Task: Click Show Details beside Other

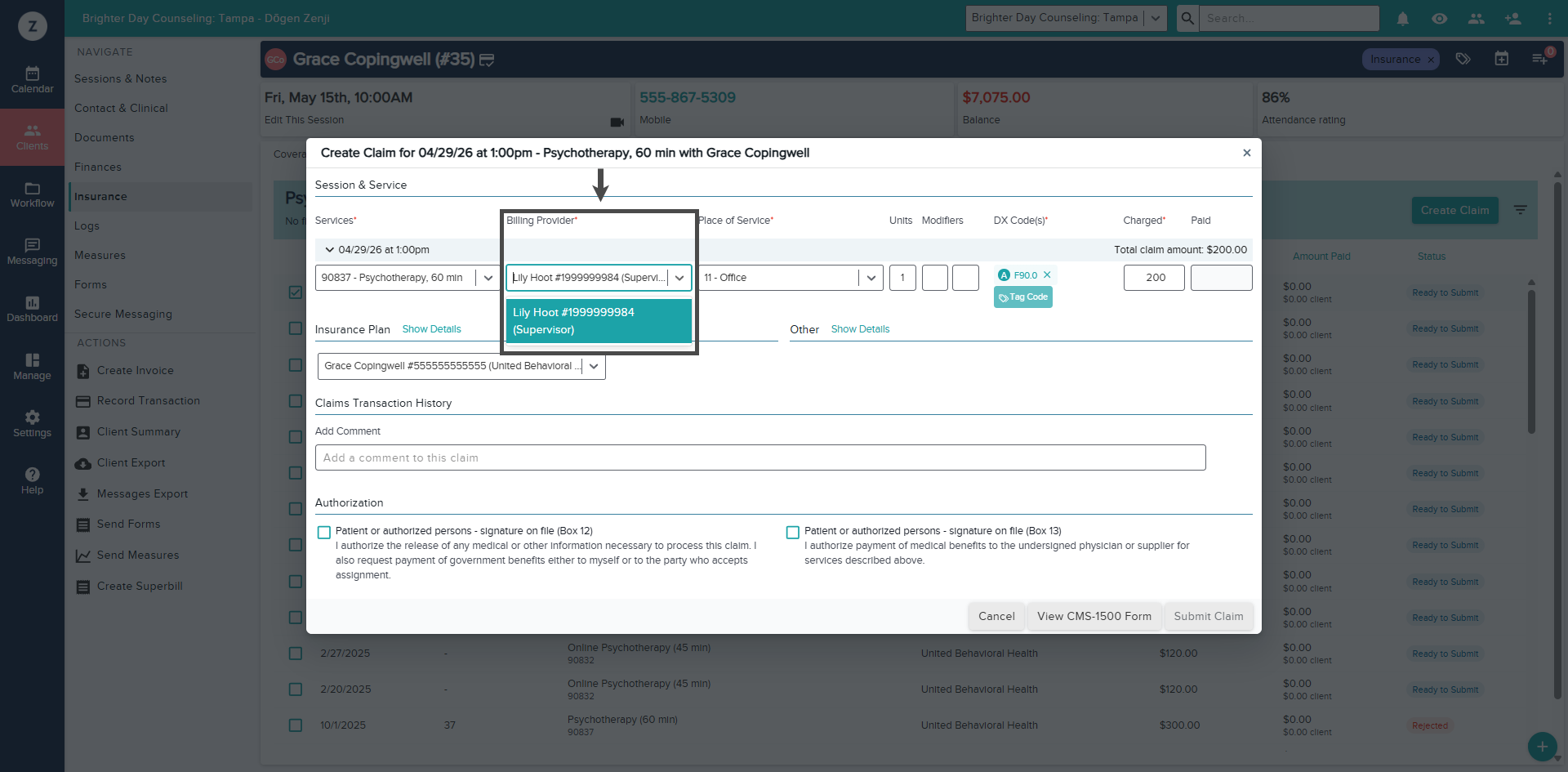Action: click(860, 329)
